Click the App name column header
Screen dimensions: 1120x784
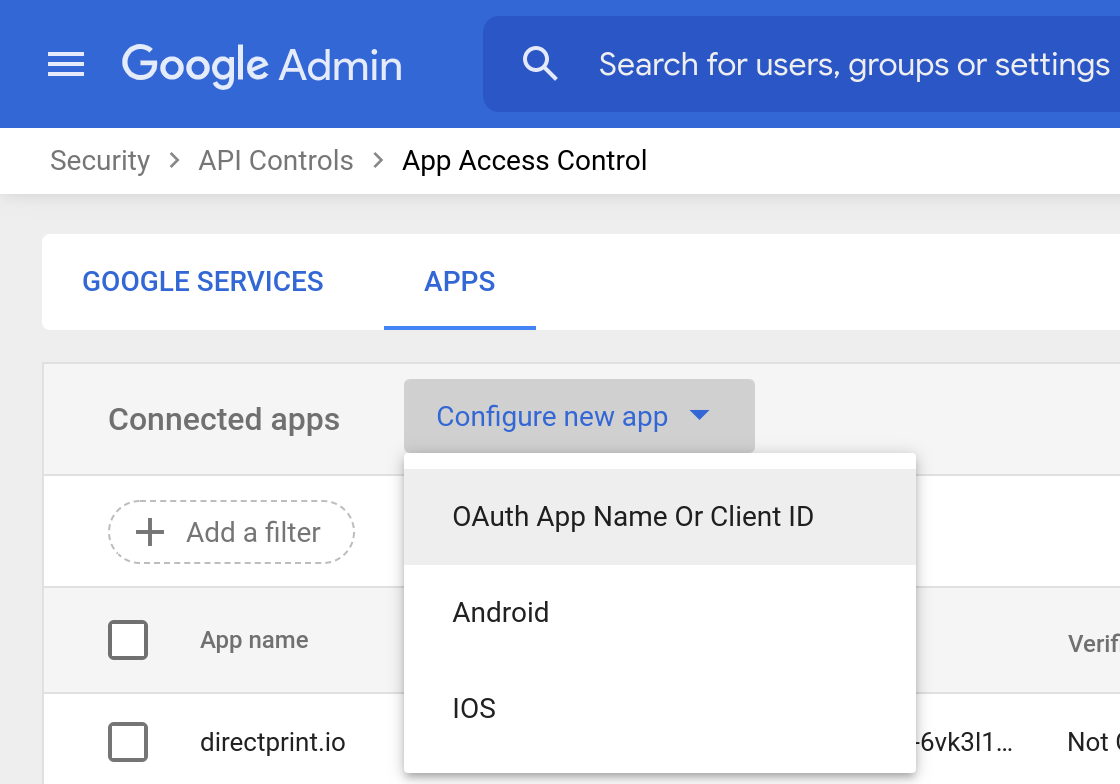point(254,640)
